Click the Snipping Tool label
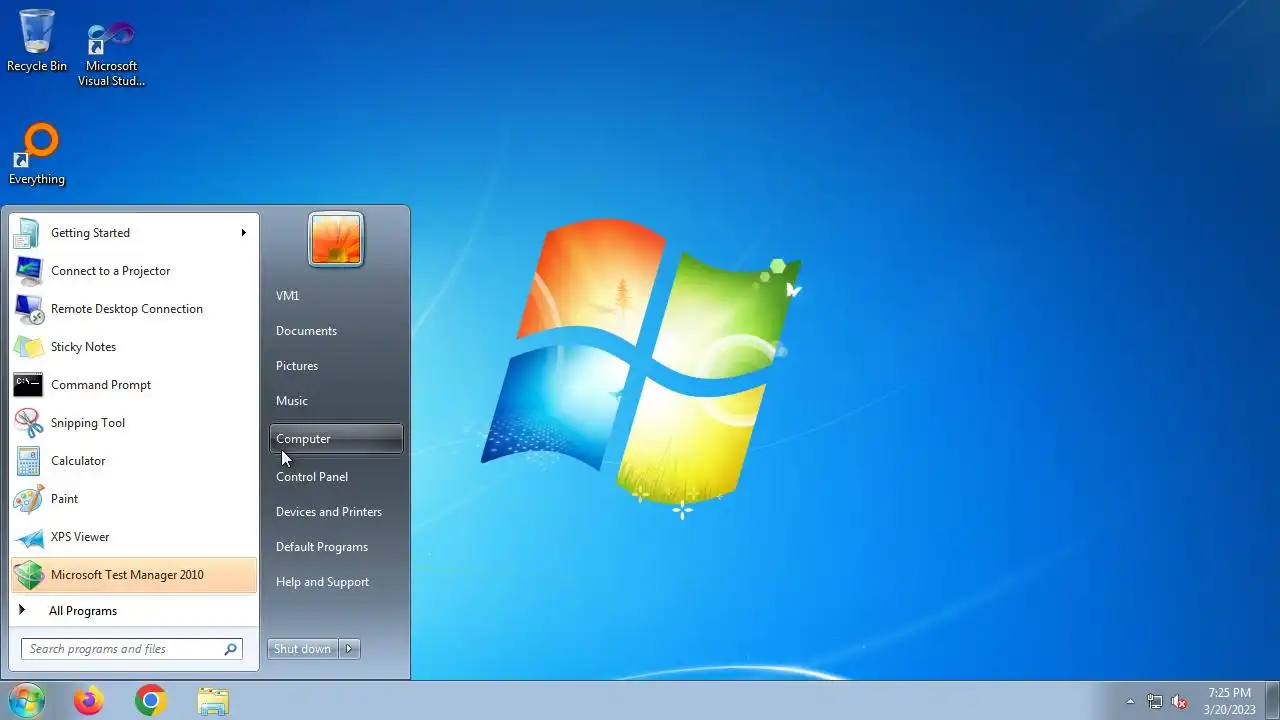The image size is (1280, 720). click(88, 423)
